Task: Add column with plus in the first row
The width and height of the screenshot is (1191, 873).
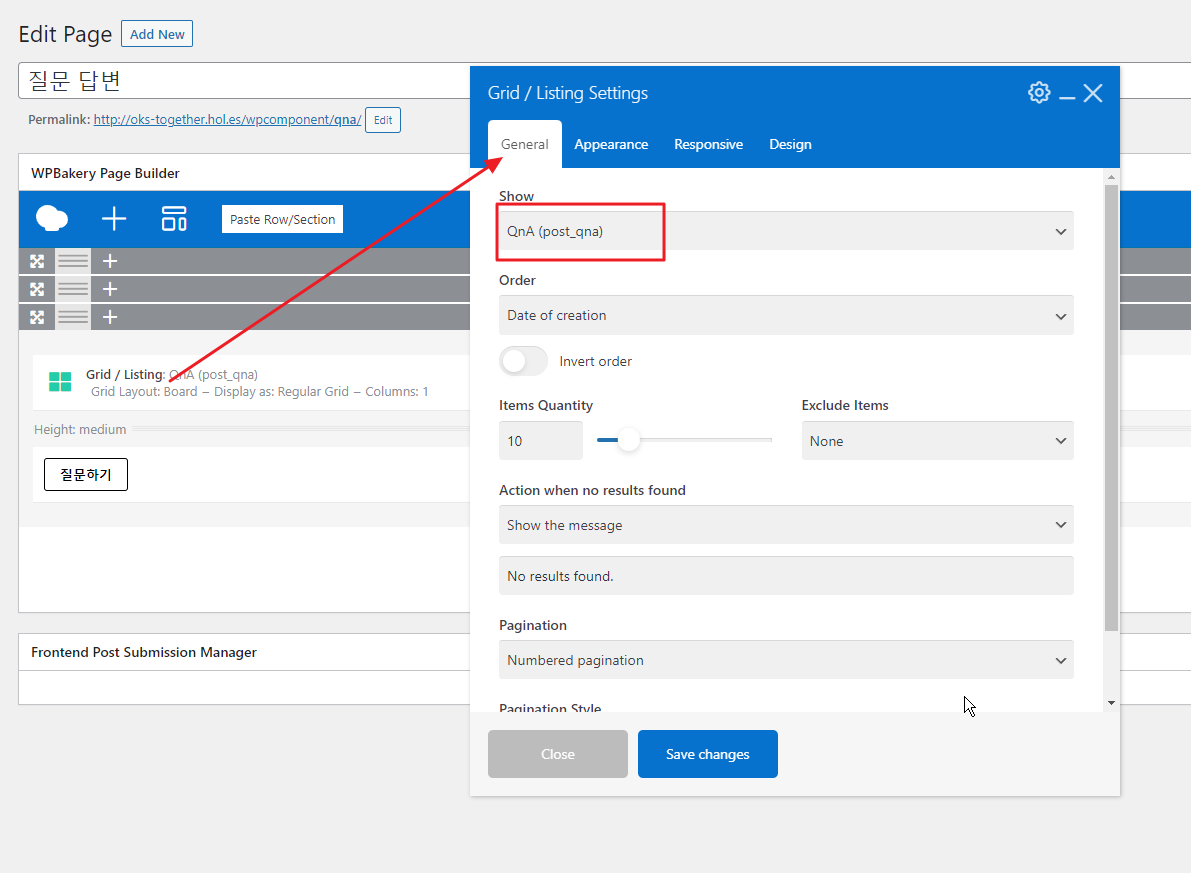Action: (x=110, y=261)
